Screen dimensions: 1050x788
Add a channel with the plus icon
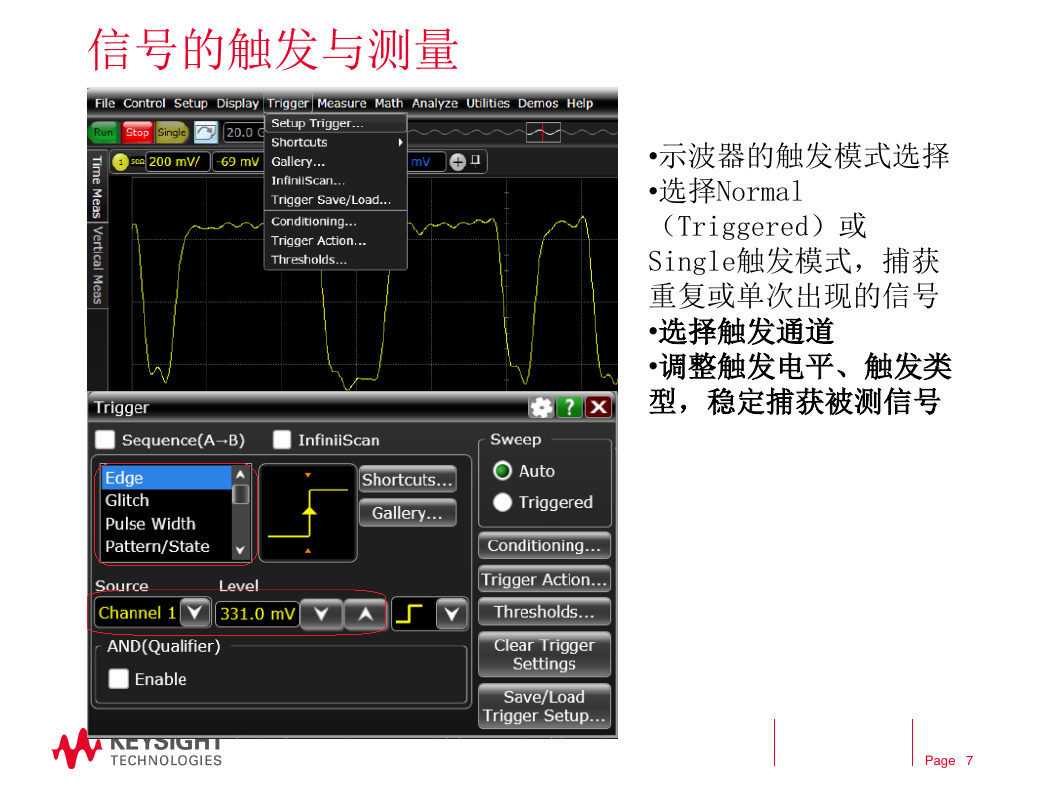coord(457,161)
